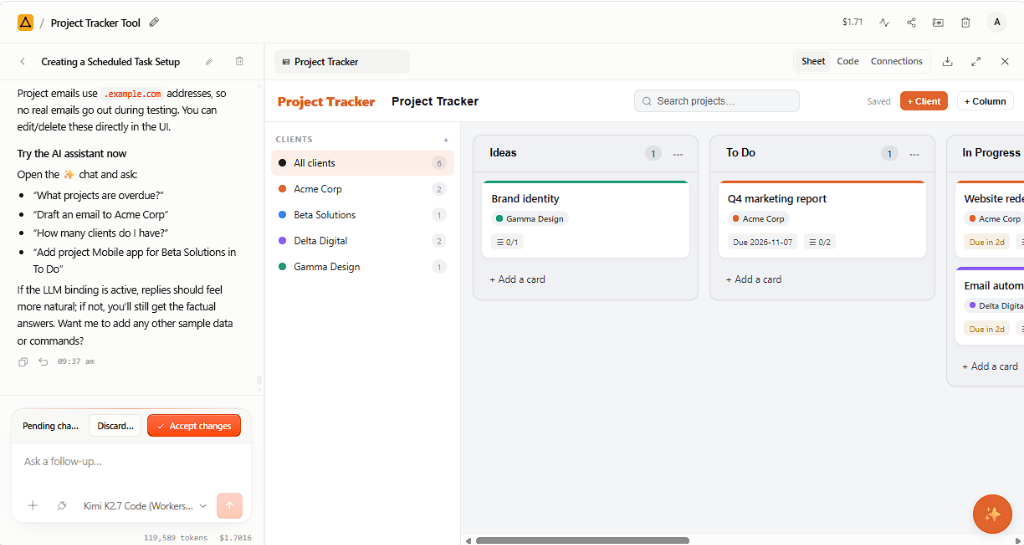
Task: Open the Brand identity card
Action: [x=585, y=220]
